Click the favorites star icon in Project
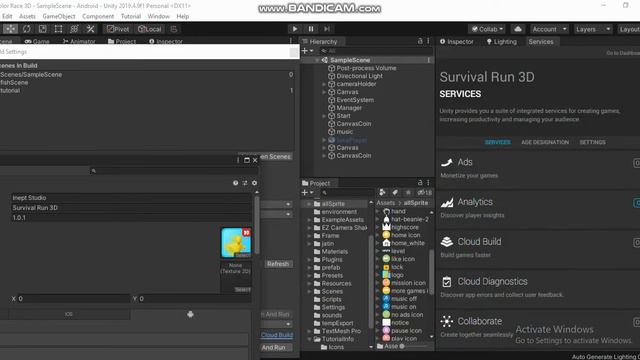640x360 pixels. tap(408, 193)
